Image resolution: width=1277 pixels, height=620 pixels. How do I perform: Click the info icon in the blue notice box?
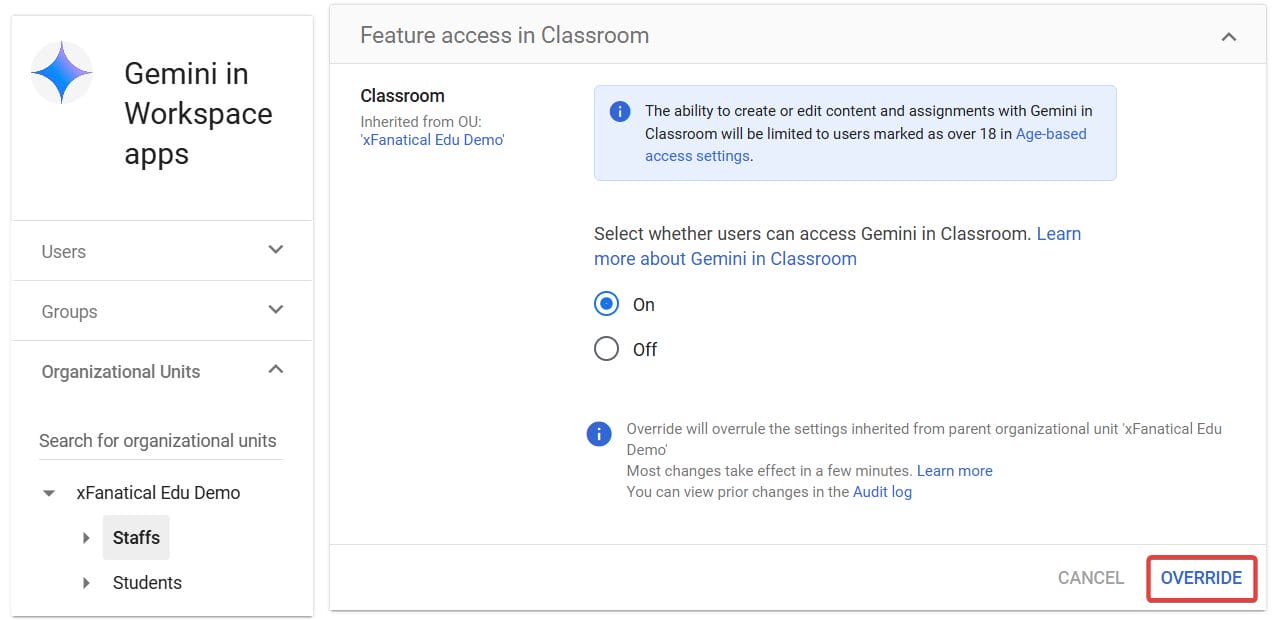(x=620, y=111)
